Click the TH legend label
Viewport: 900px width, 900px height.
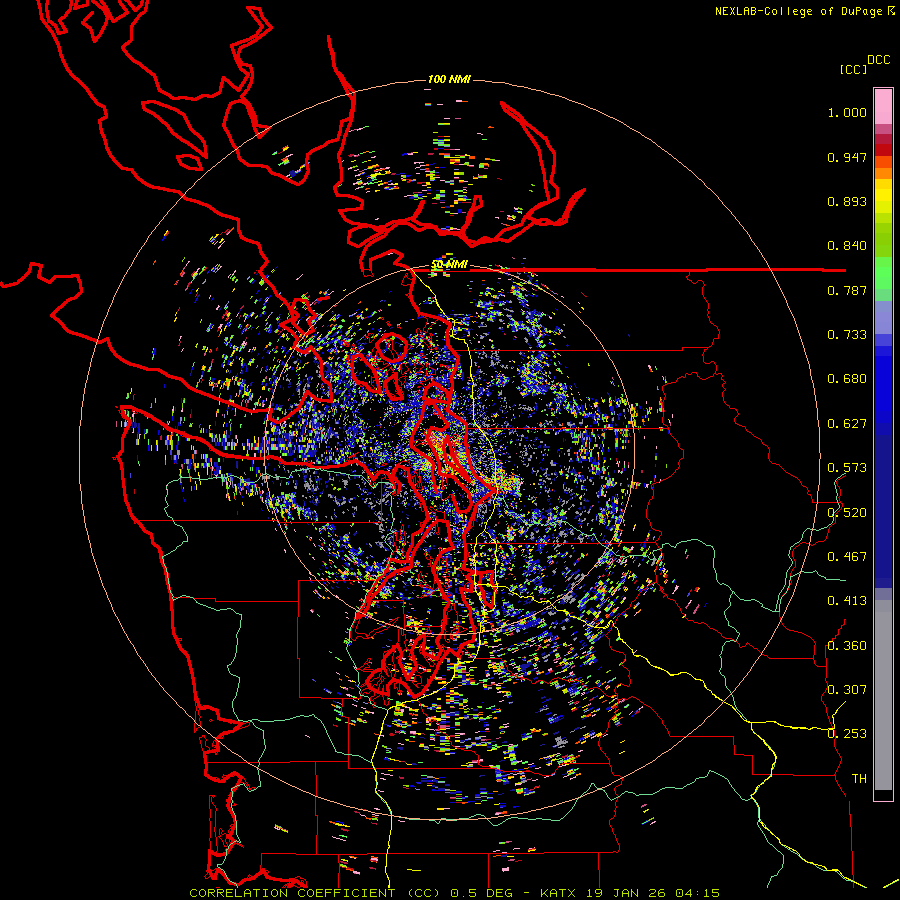[859, 779]
